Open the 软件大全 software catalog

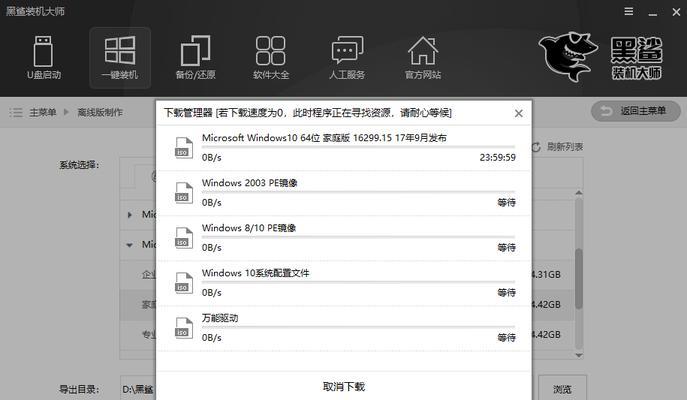pos(271,58)
